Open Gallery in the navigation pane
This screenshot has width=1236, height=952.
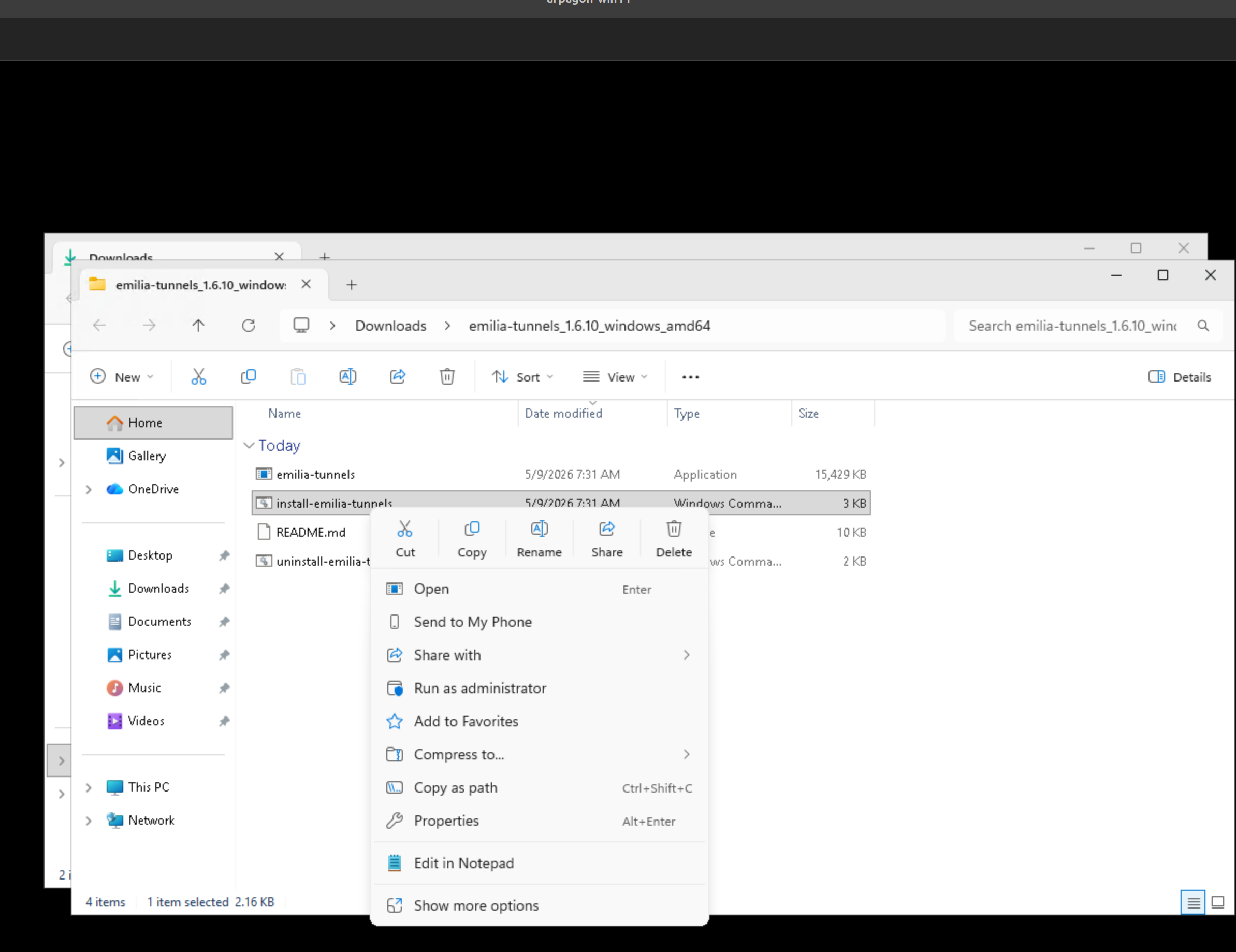click(147, 456)
